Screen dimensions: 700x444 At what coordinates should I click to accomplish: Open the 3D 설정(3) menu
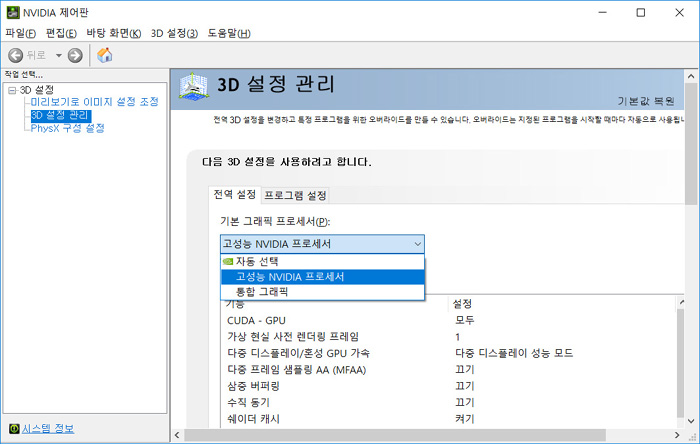(175, 33)
